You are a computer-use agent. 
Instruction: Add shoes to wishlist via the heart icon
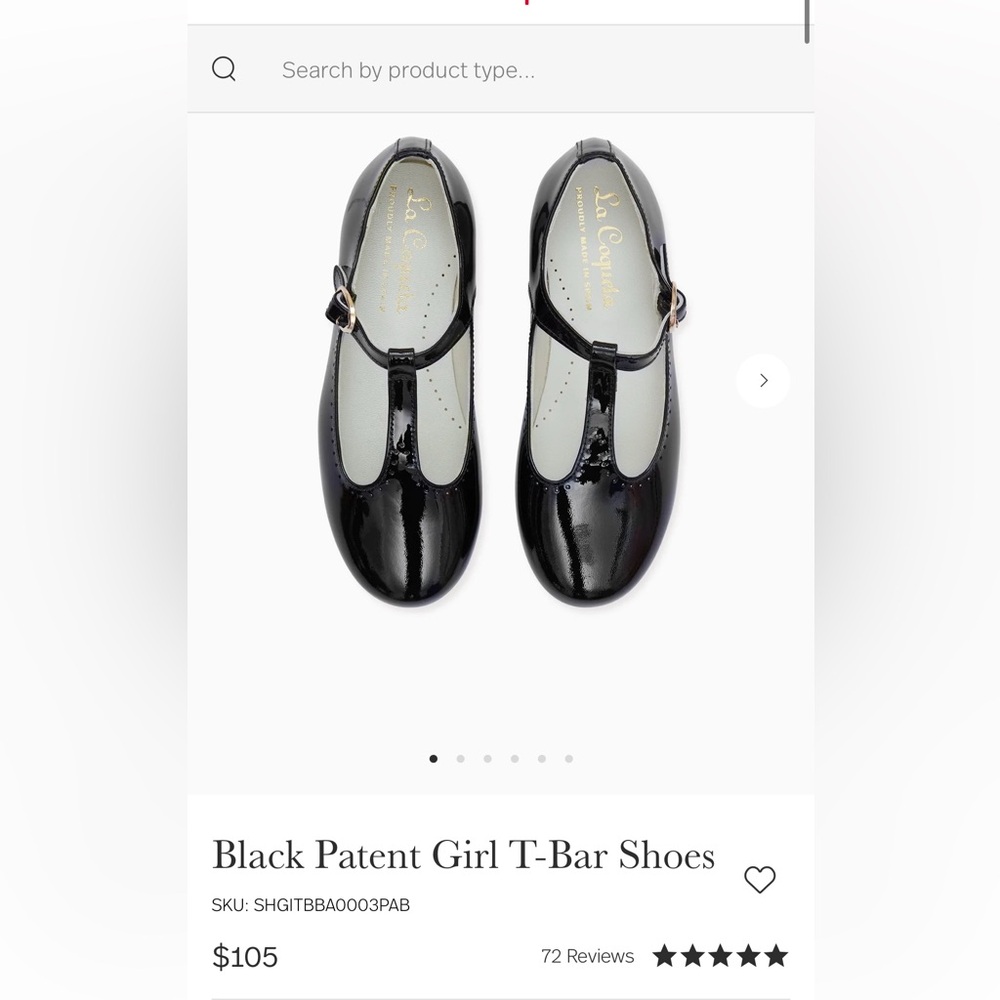point(760,880)
